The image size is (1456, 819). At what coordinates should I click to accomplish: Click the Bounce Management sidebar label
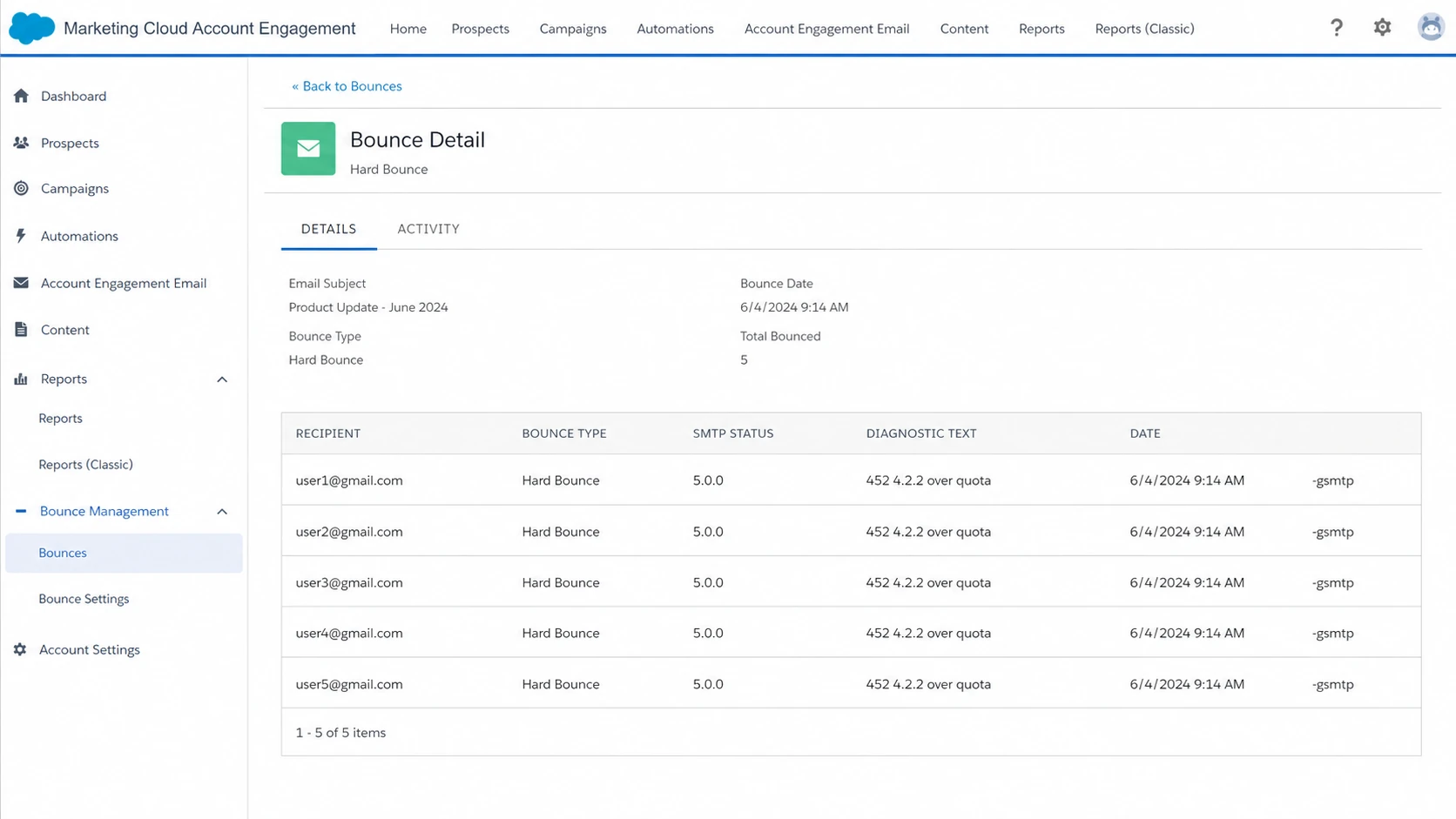[x=104, y=511]
